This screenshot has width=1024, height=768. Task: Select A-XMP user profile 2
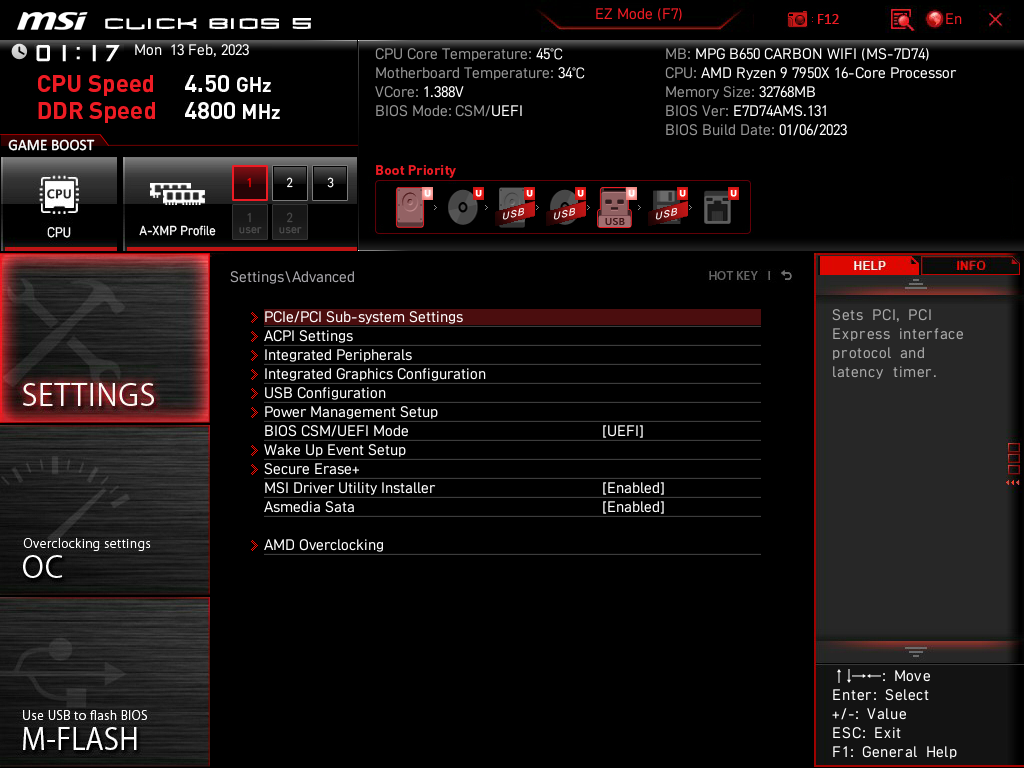(290, 223)
